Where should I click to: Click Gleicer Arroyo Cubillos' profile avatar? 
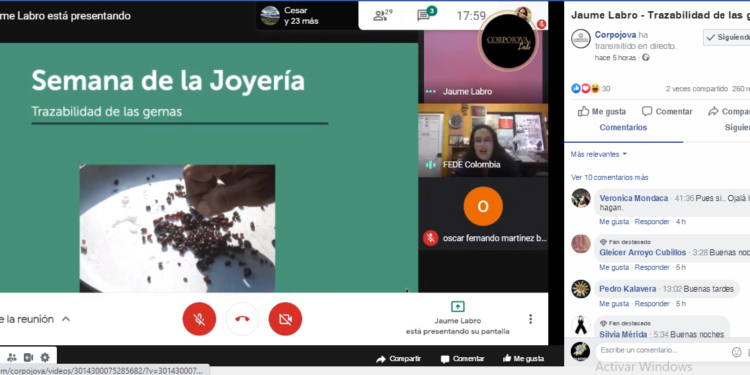(581, 244)
